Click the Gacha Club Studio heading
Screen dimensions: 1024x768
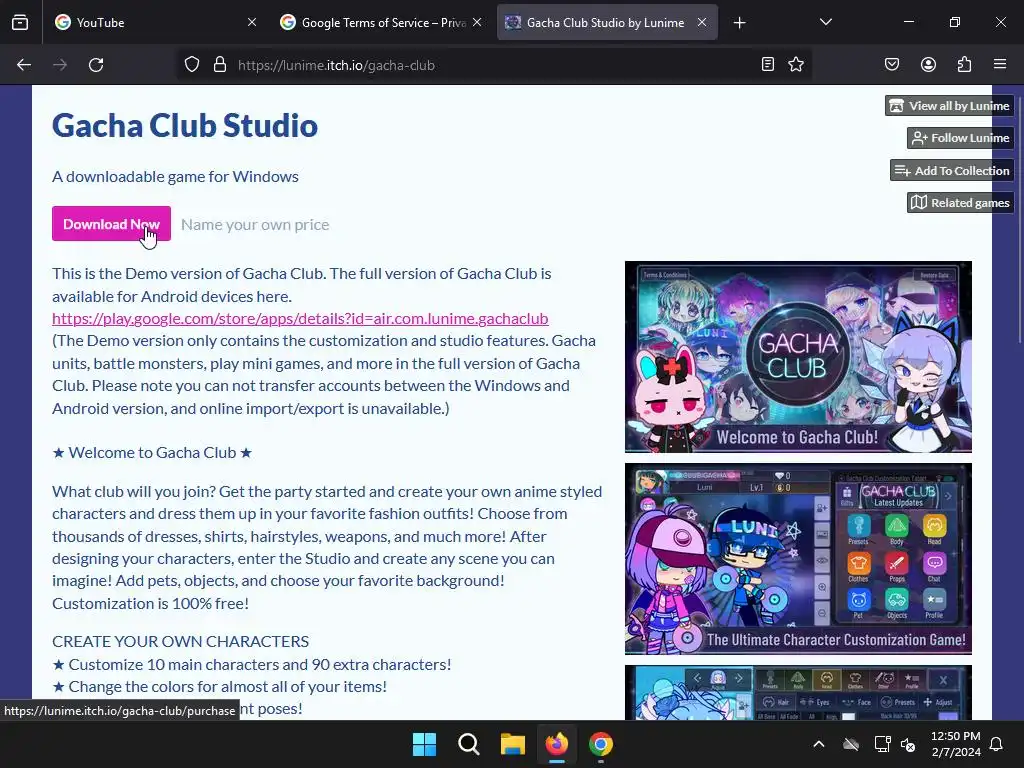185,125
